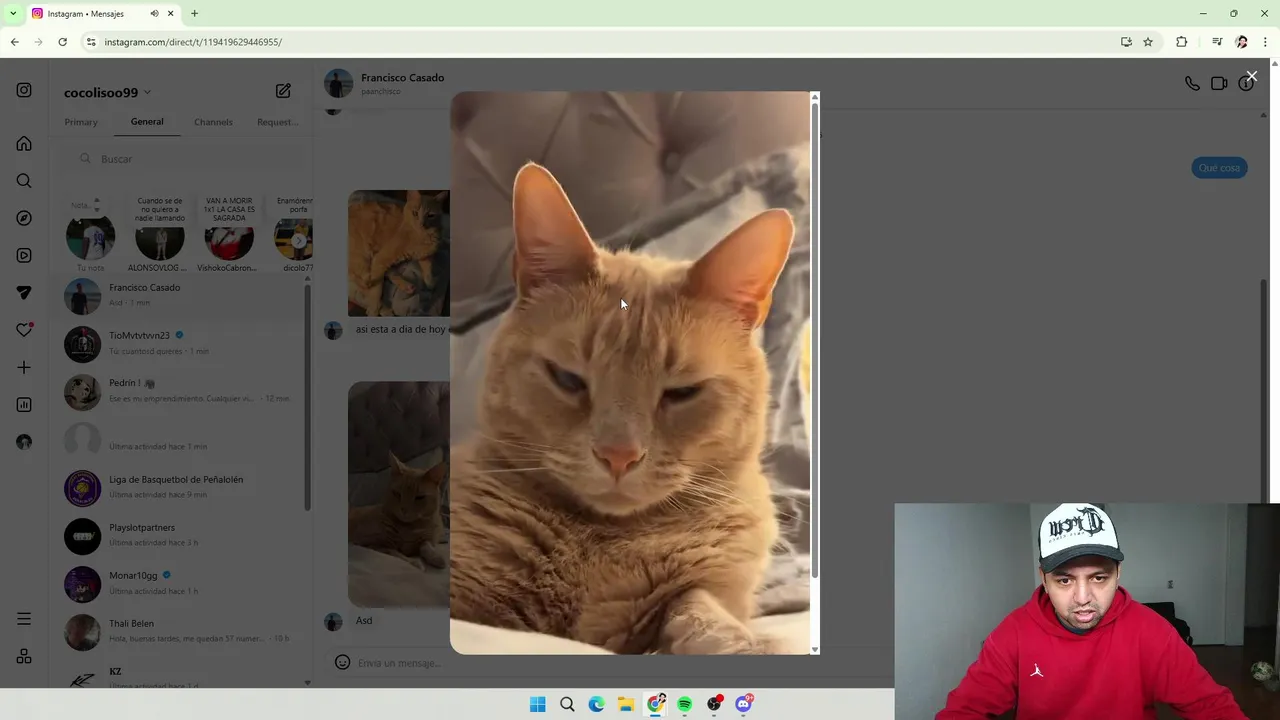
Task: Open the emoji picker in the message box
Action: pyautogui.click(x=342, y=662)
